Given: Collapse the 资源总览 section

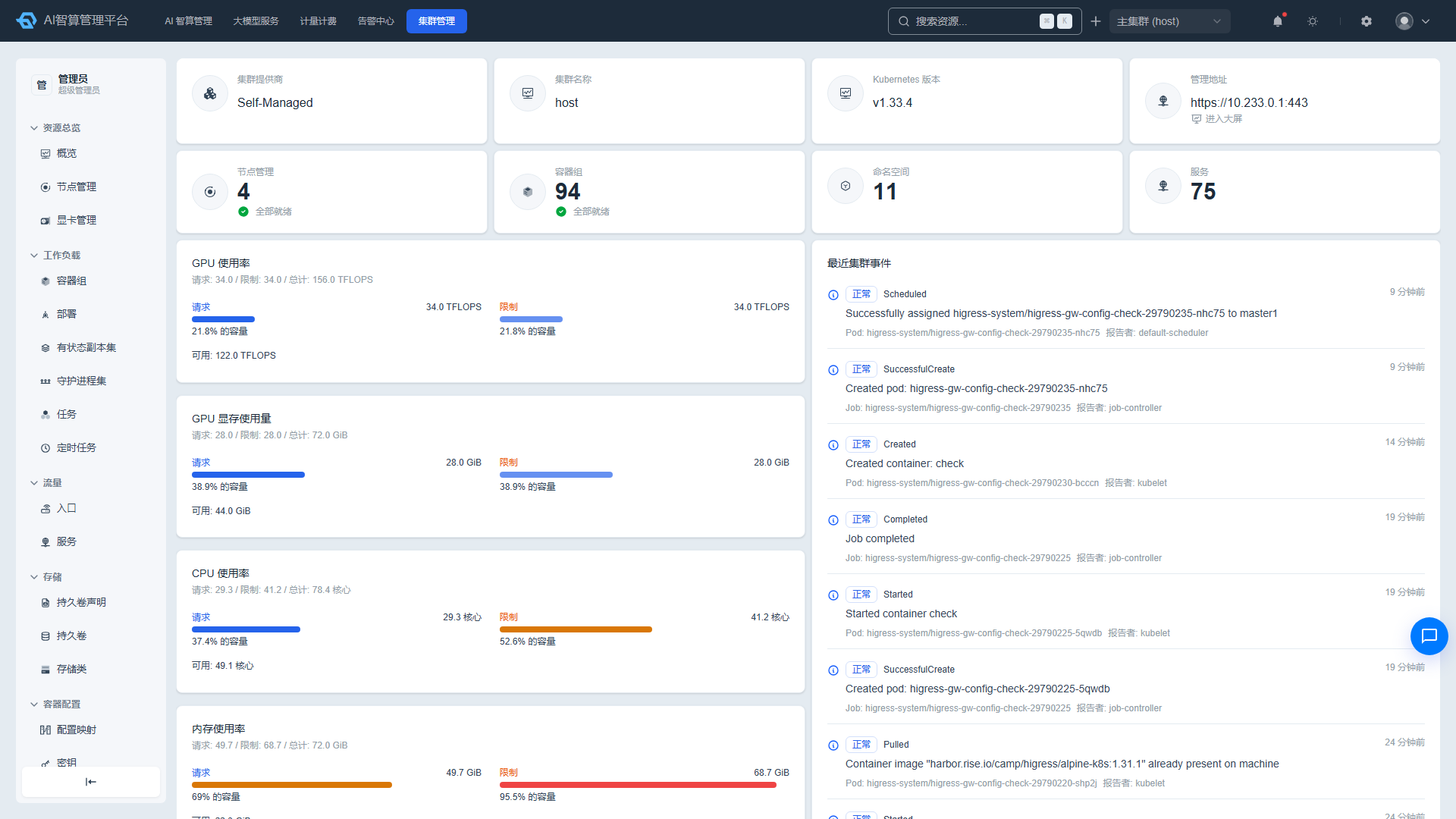Looking at the screenshot, I should [55, 127].
